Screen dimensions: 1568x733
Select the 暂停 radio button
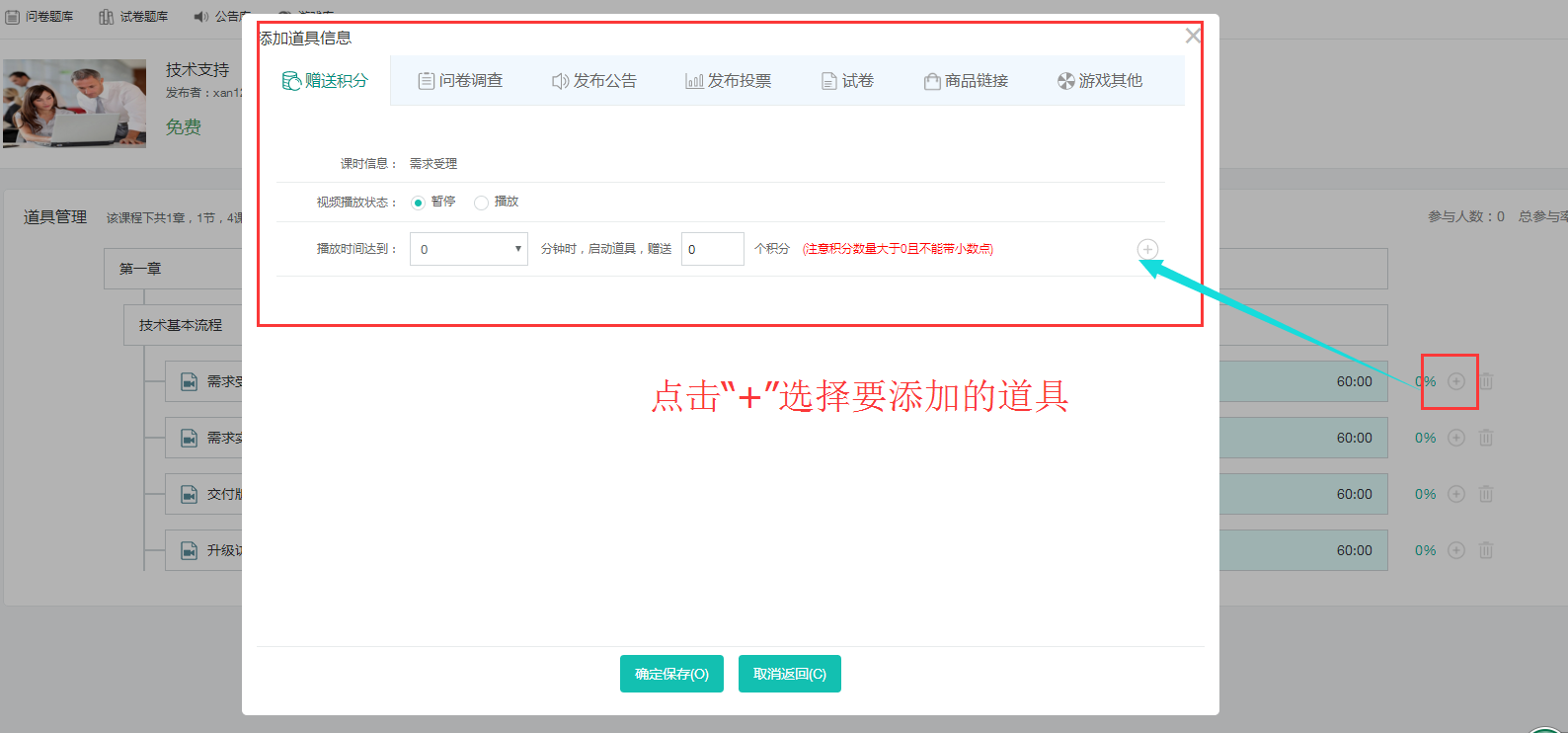click(x=418, y=203)
